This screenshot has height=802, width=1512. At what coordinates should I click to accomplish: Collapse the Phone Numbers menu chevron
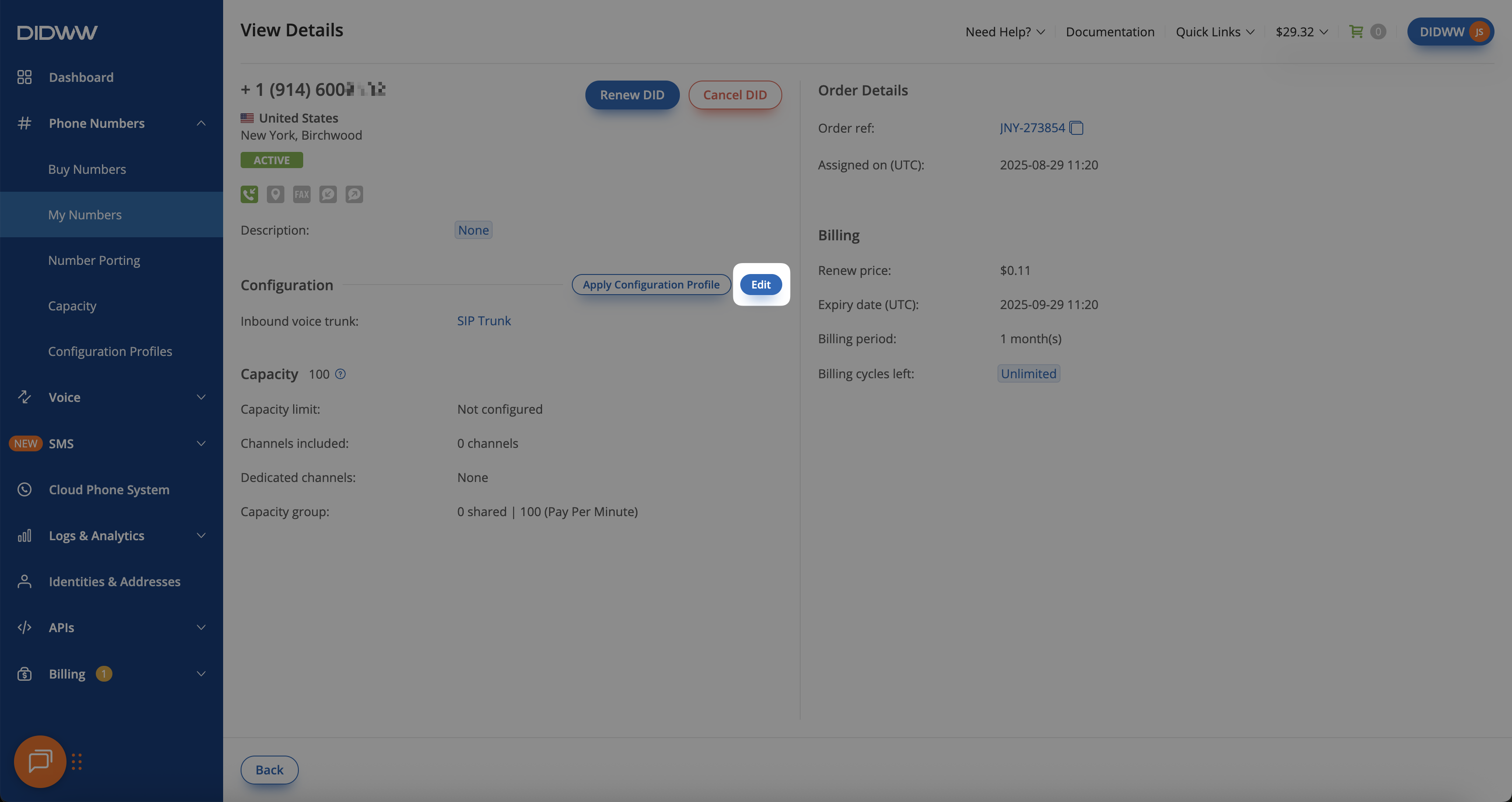pos(201,123)
